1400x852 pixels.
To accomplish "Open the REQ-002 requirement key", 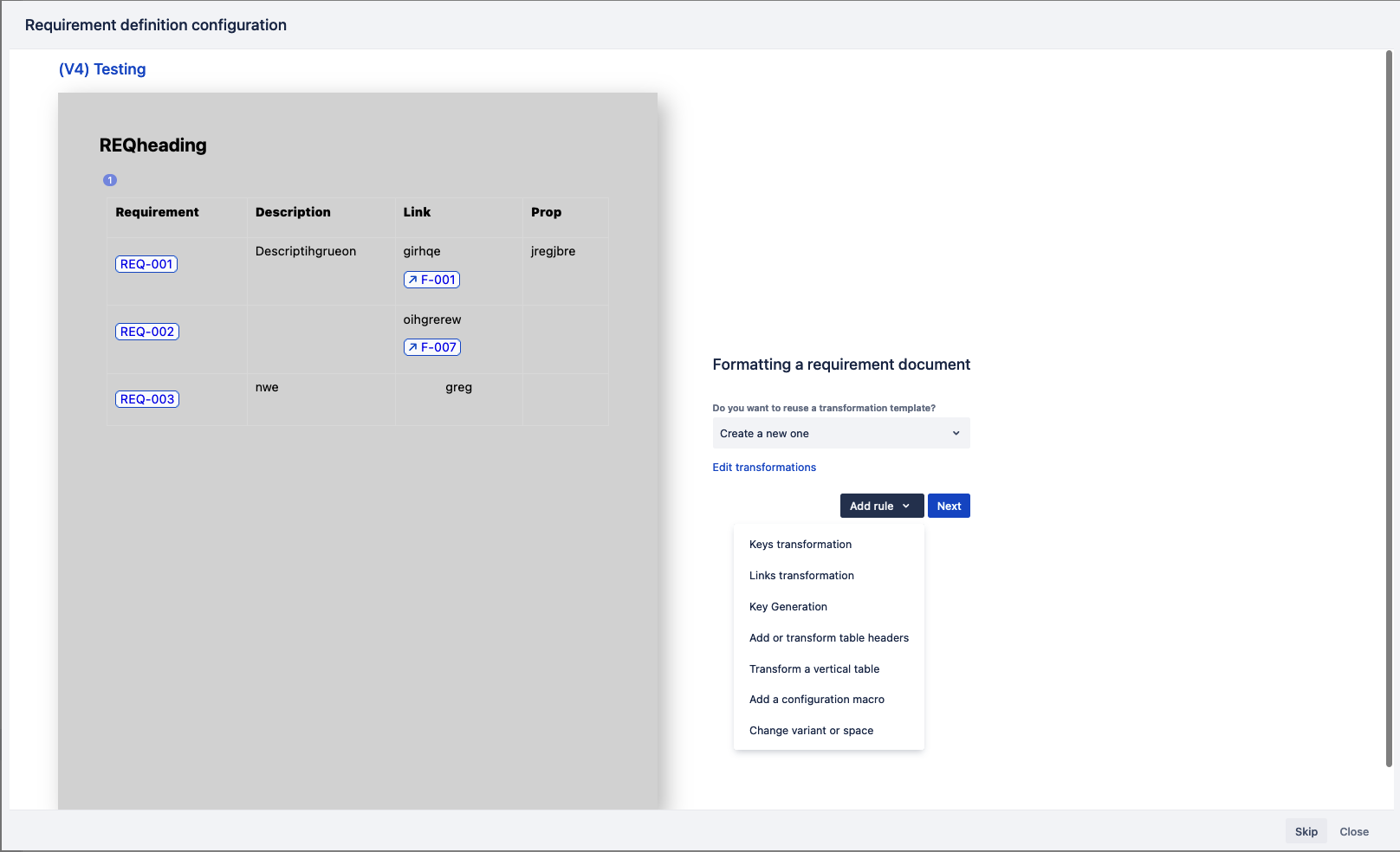I will click(x=146, y=331).
